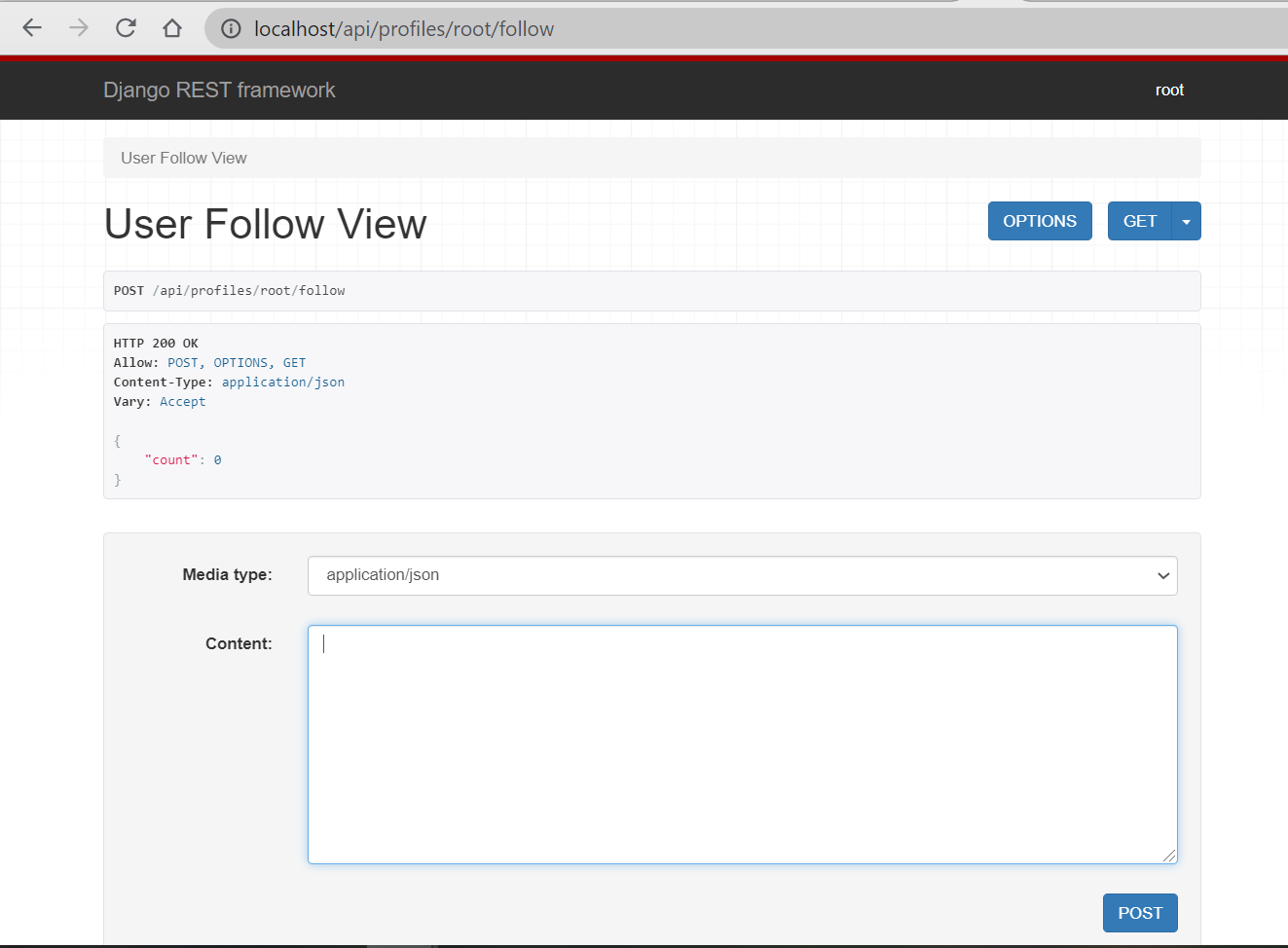Reload the page with the refresh icon
1288x948 pixels.
[126, 28]
